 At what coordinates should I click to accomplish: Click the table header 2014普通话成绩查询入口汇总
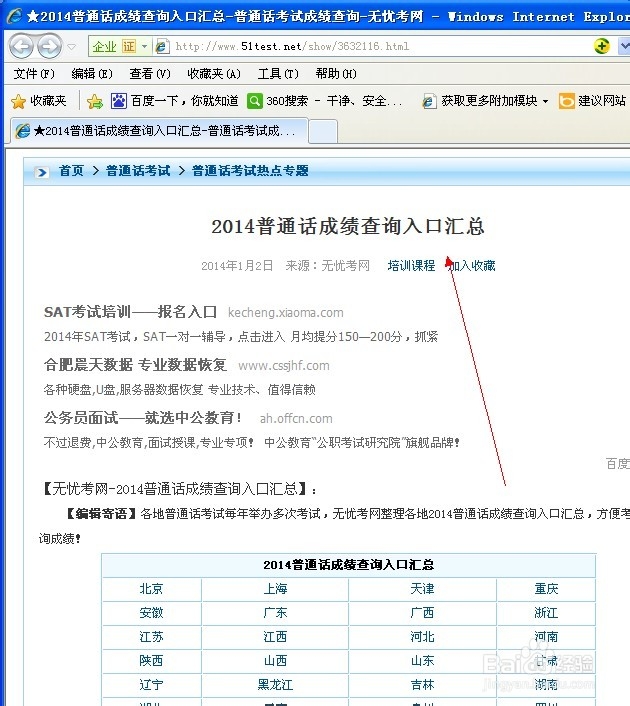[349, 565]
